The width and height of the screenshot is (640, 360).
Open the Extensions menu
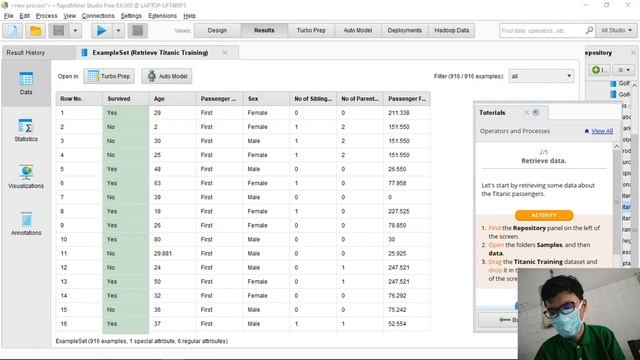pyautogui.click(x=162, y=16)
